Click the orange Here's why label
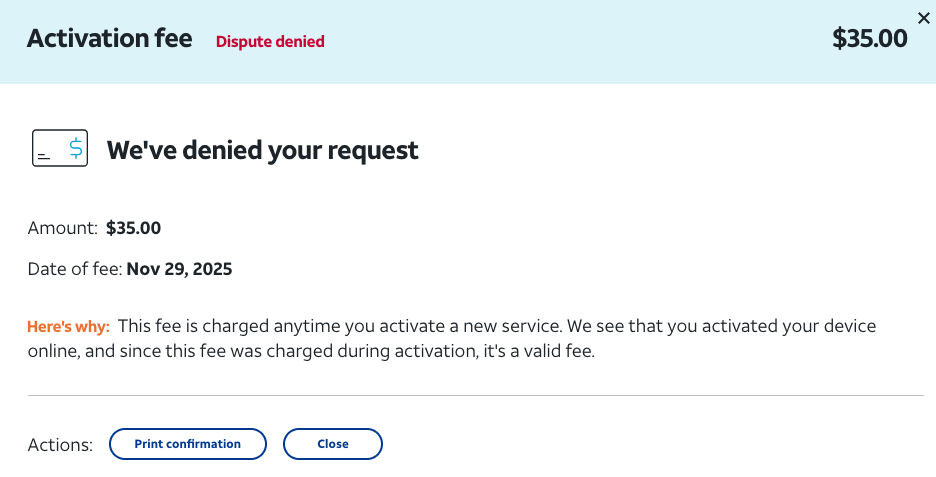The image size is (936, 477). 68,327
